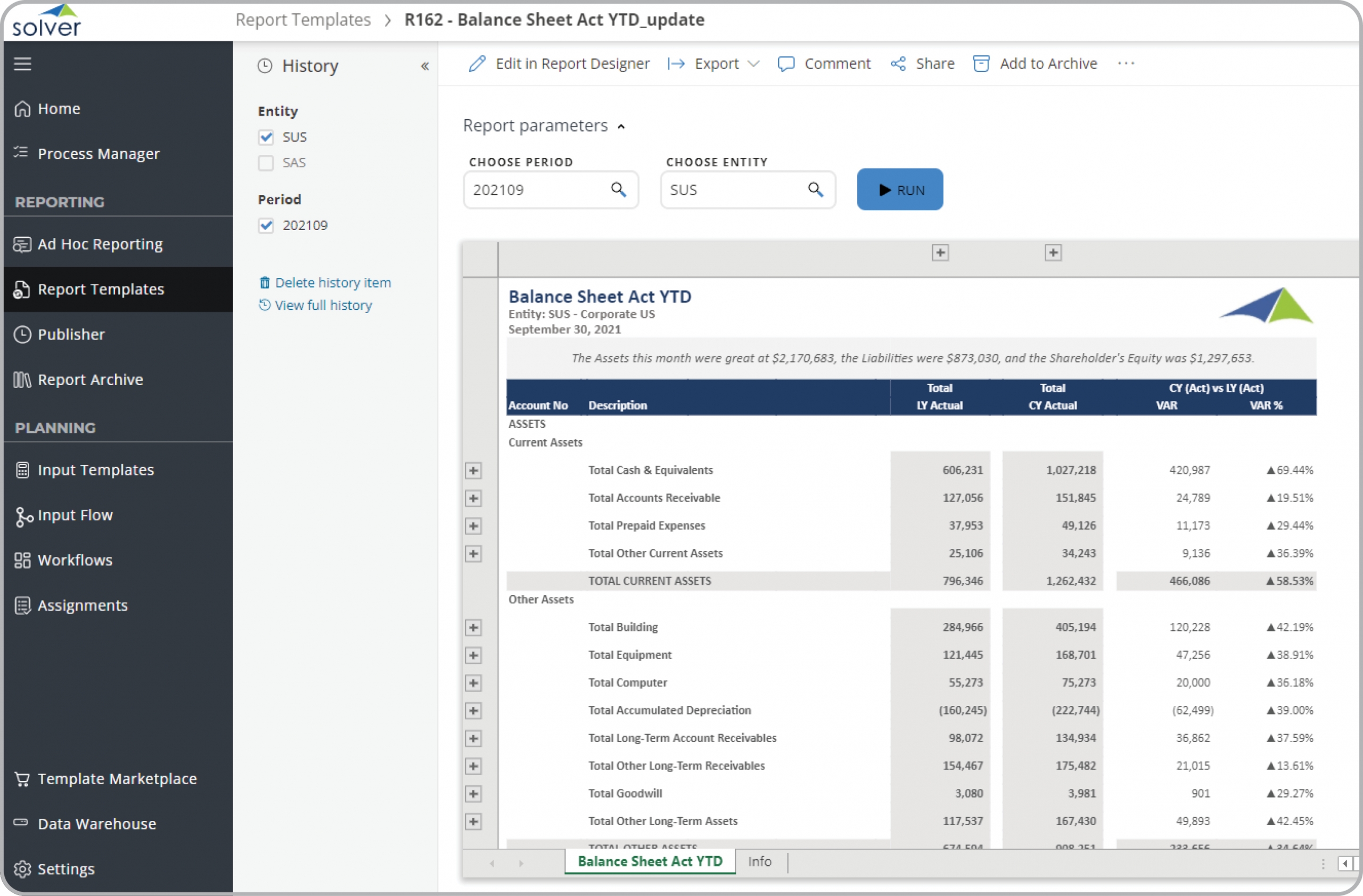Click the hamburger menu icon
1363x896 pixels.
22,63
